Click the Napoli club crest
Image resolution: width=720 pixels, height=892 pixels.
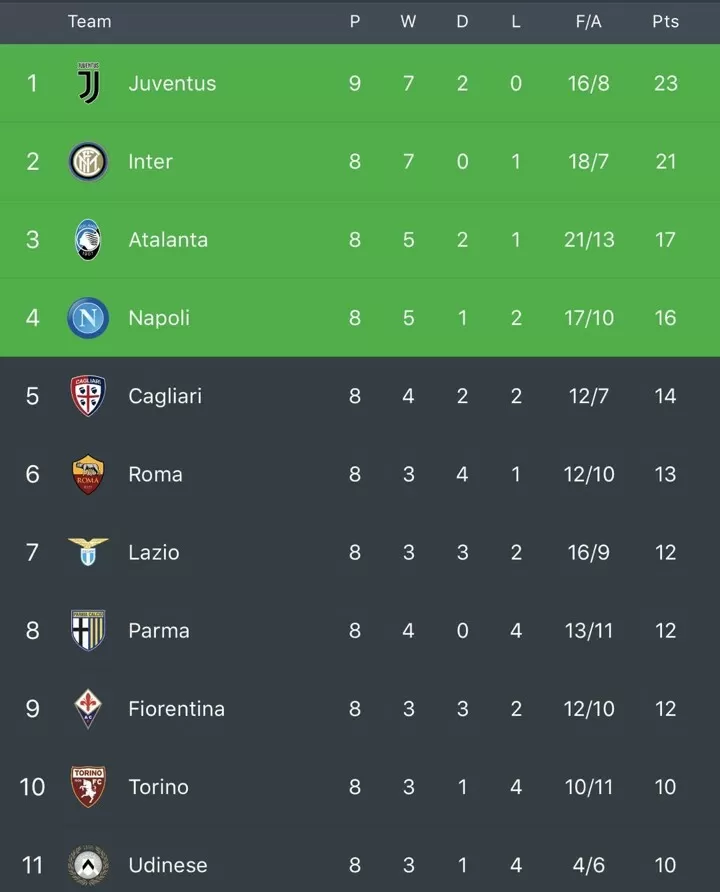click(x=88, y=318)
